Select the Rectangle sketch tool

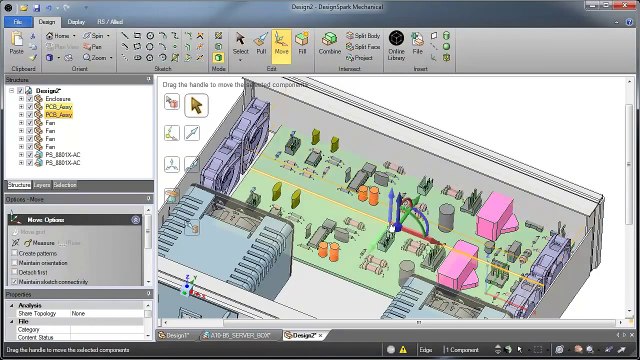point(137,36)
